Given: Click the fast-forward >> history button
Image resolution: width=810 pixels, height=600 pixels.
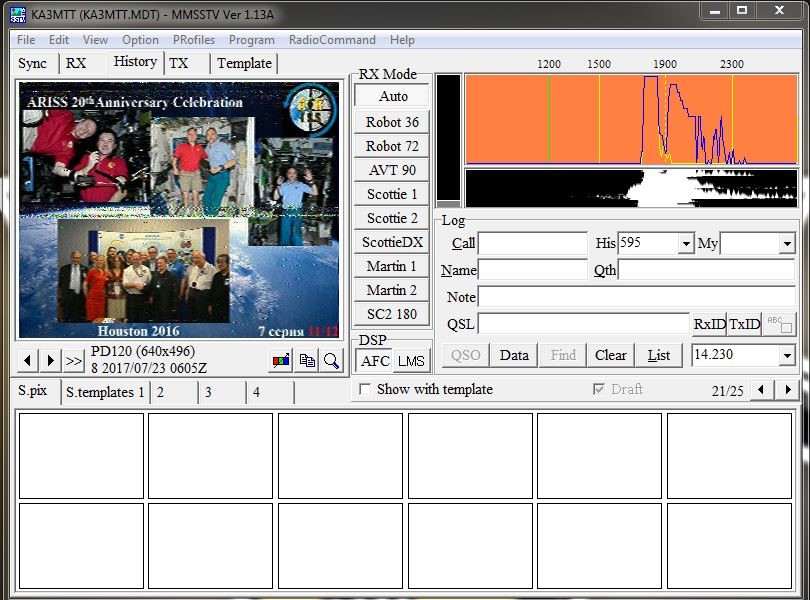Looking at the screenshot, I should click(74, 360).
